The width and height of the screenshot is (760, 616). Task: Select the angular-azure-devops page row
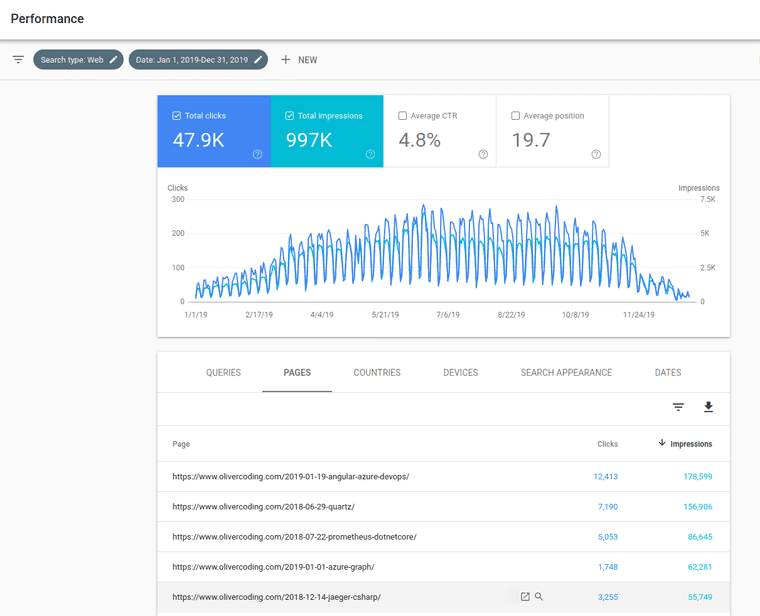tap(290, 477)
